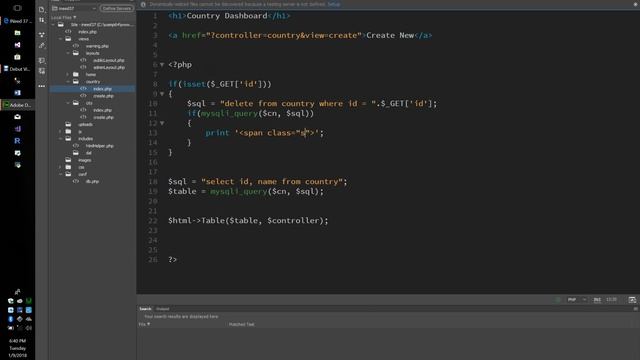Switch to the Output tab
640x360 pixels.
pos(162,309)
